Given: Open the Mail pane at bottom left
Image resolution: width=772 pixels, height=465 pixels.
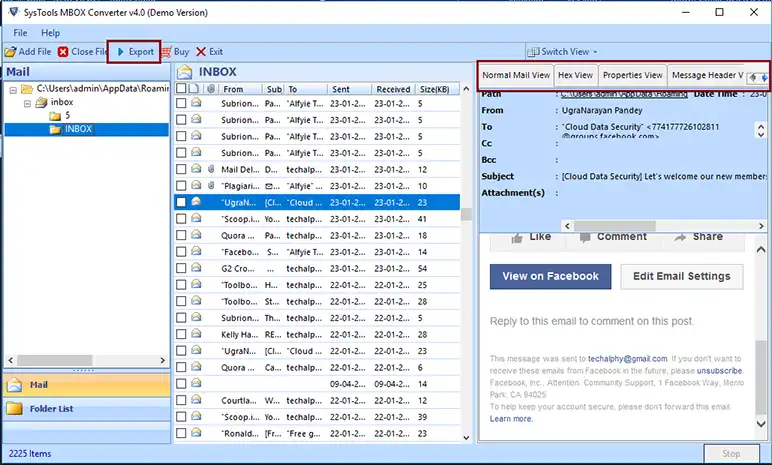Looking at the screenshot, I should (x=87, y=385).
